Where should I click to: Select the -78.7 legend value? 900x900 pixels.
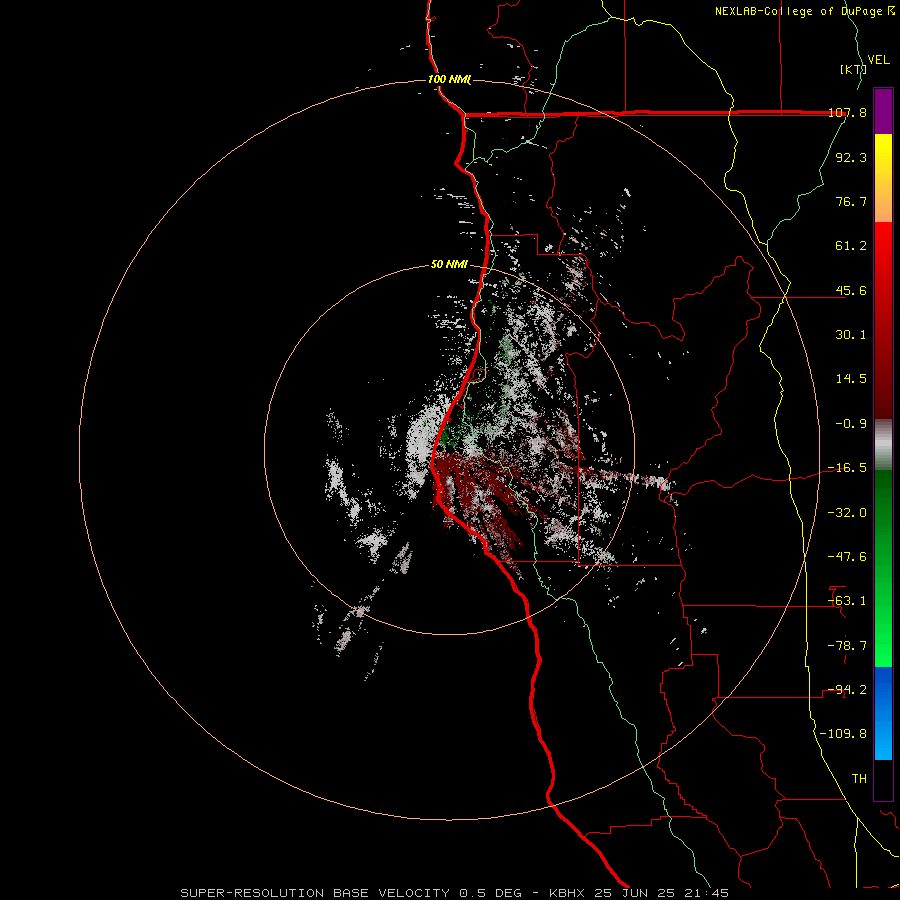(x=847, y=646)
